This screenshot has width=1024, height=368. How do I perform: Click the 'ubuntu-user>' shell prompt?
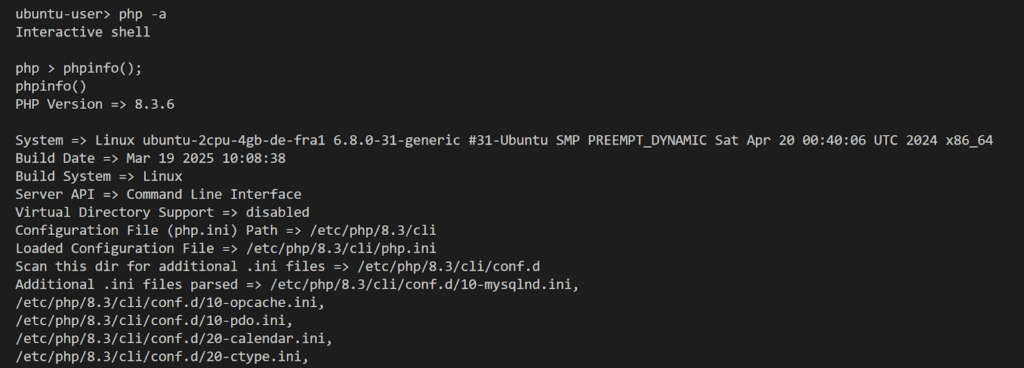(63, 14)
